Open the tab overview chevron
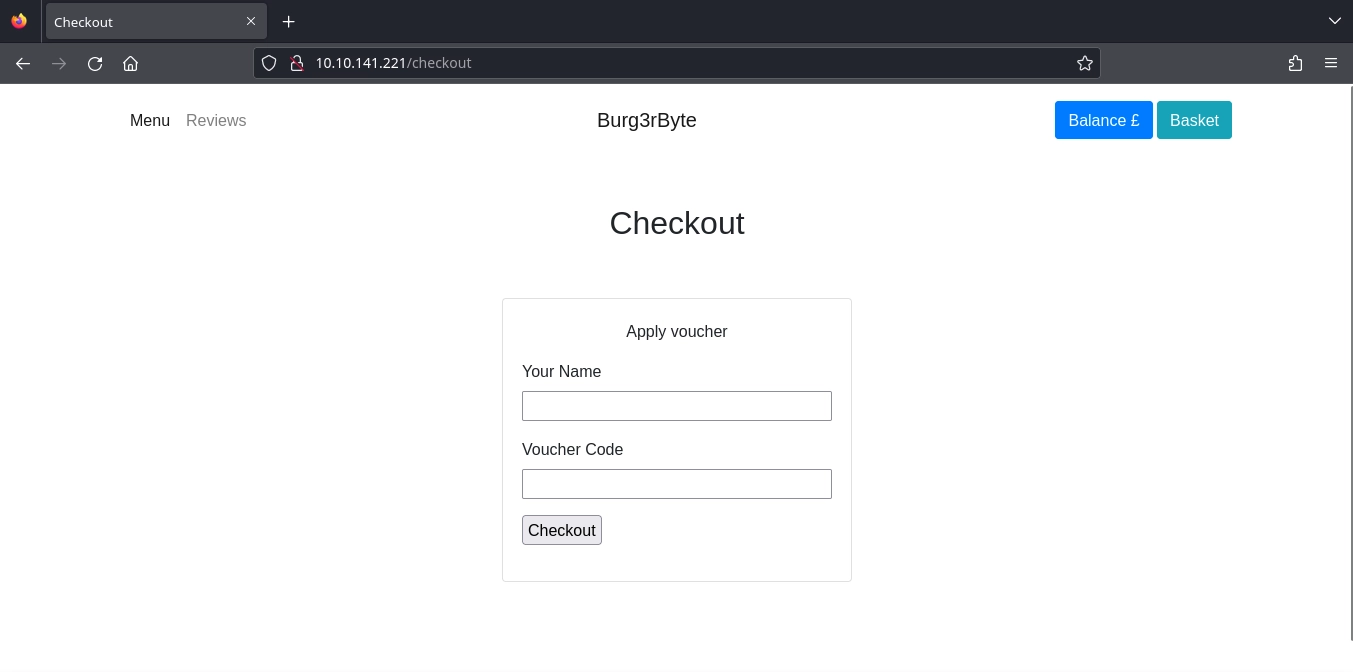 coord(1335,21)
